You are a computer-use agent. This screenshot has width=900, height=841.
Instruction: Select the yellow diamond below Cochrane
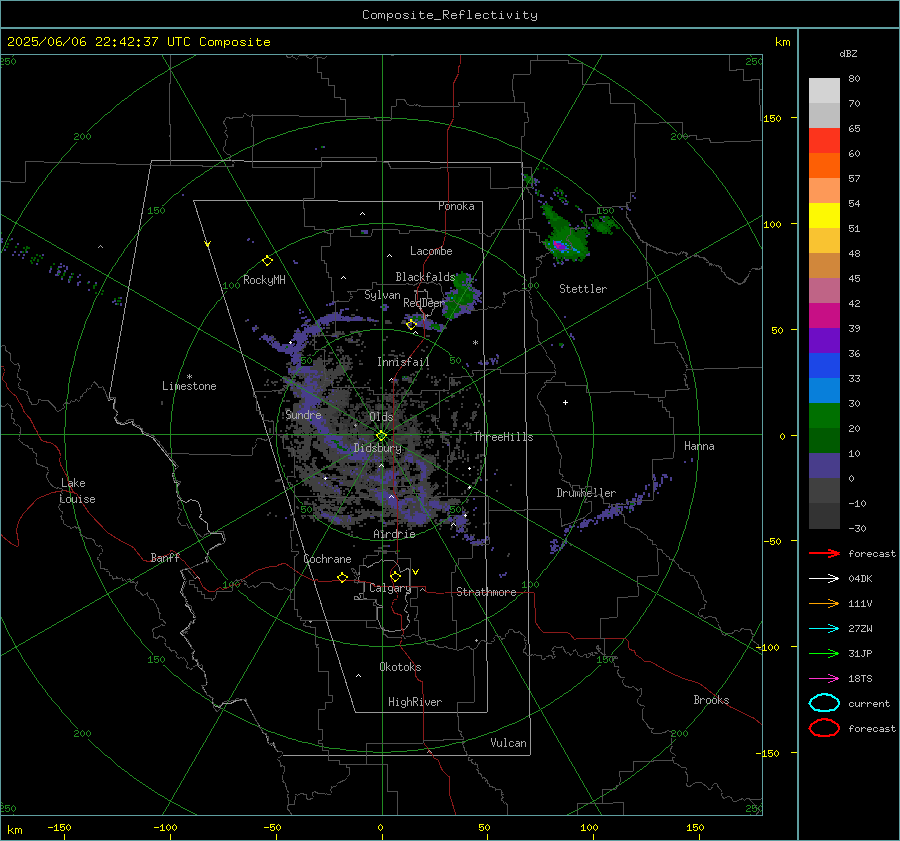[x=342, y=578]
